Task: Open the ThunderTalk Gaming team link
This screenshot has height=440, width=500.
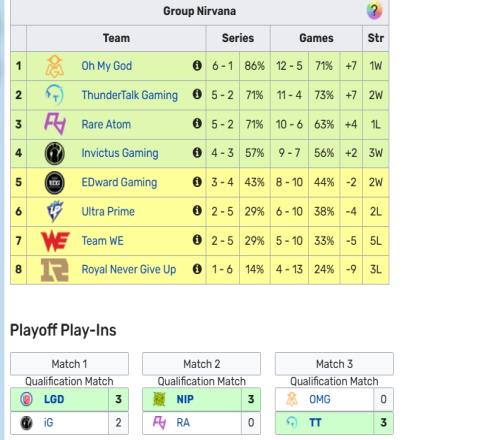Action: click(x=130, y=95)
